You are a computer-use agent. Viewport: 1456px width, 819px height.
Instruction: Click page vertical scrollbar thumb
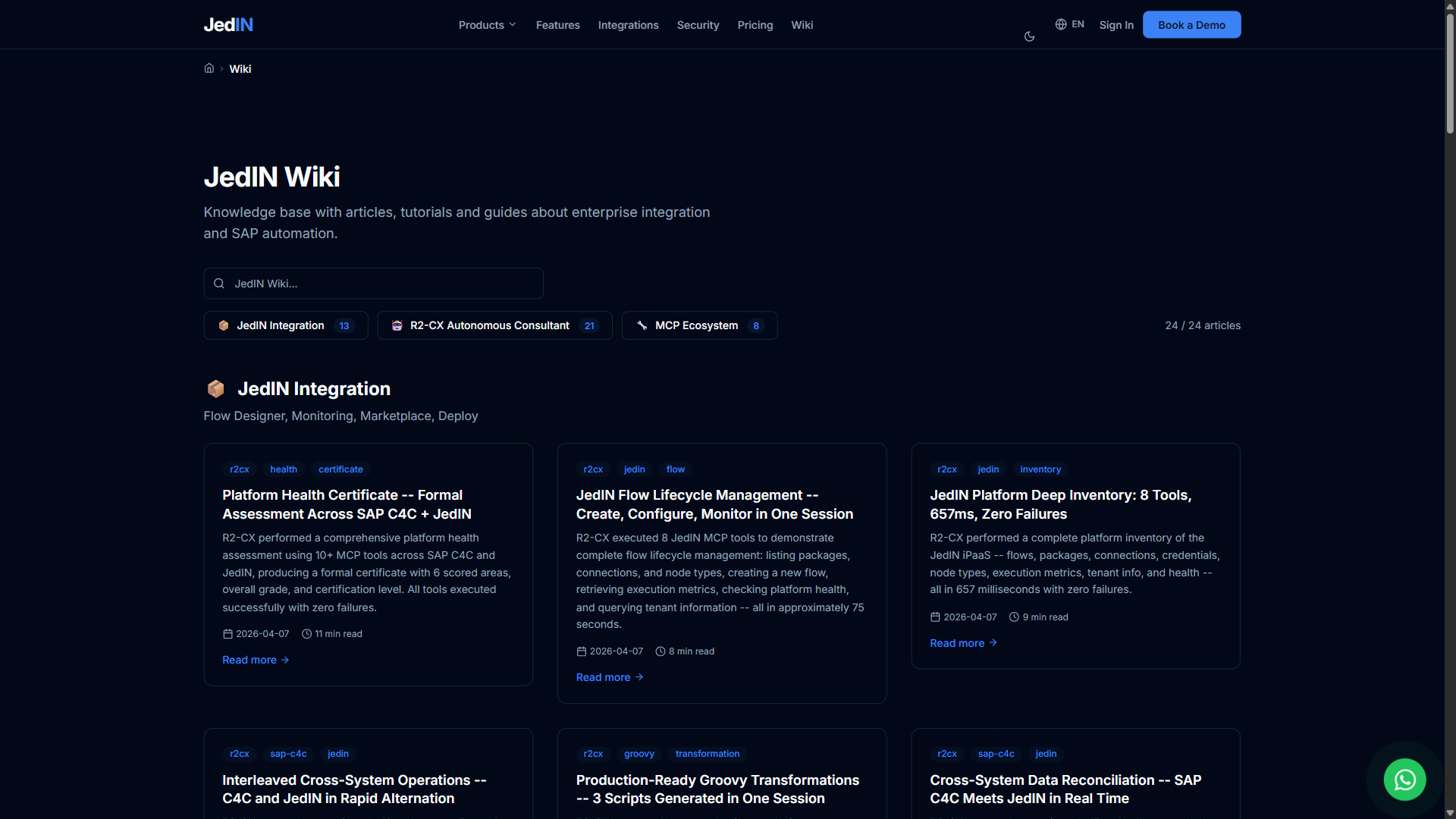[x=1449, y=72]
